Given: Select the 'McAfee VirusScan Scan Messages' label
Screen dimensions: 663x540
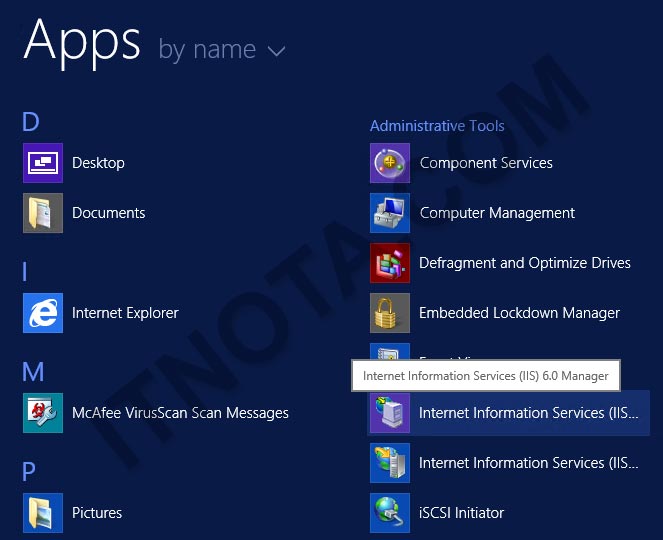Looking at the screenshot, I should tap(180, 413).
